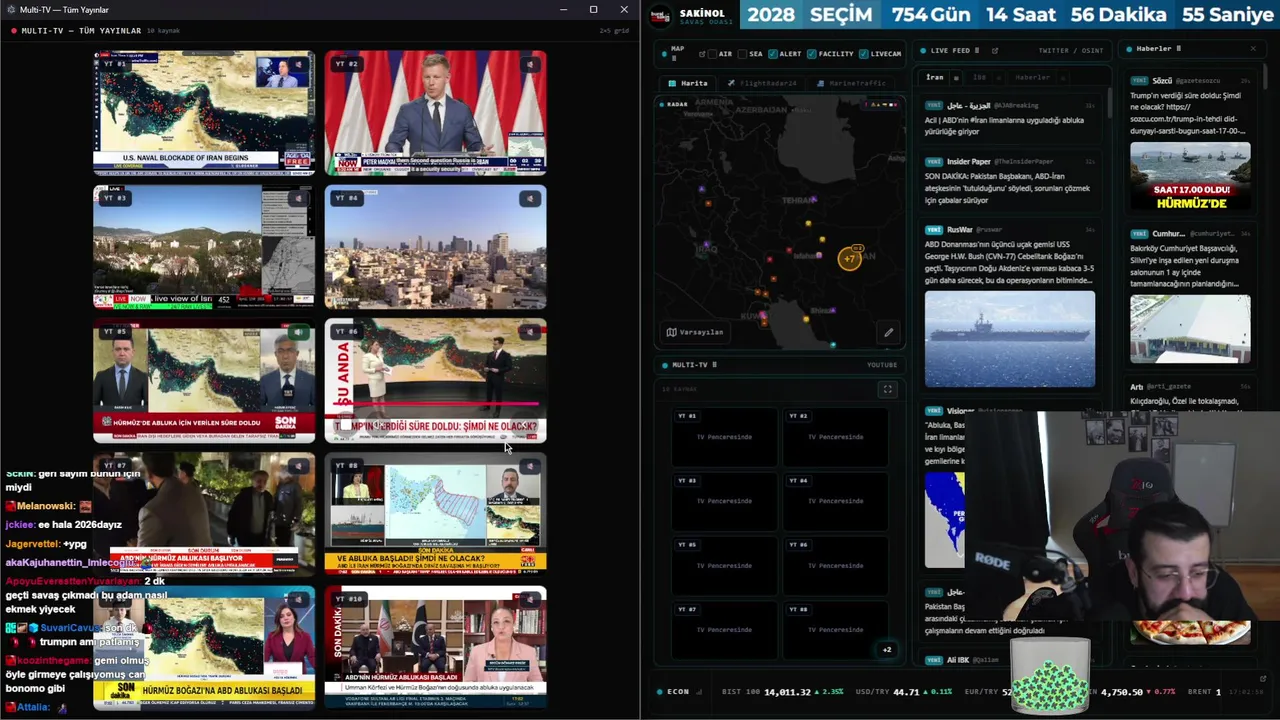Click the TWITTER / OSINT label
This screenshot has height=720, width=1280.
click(x=1070, y=50)
